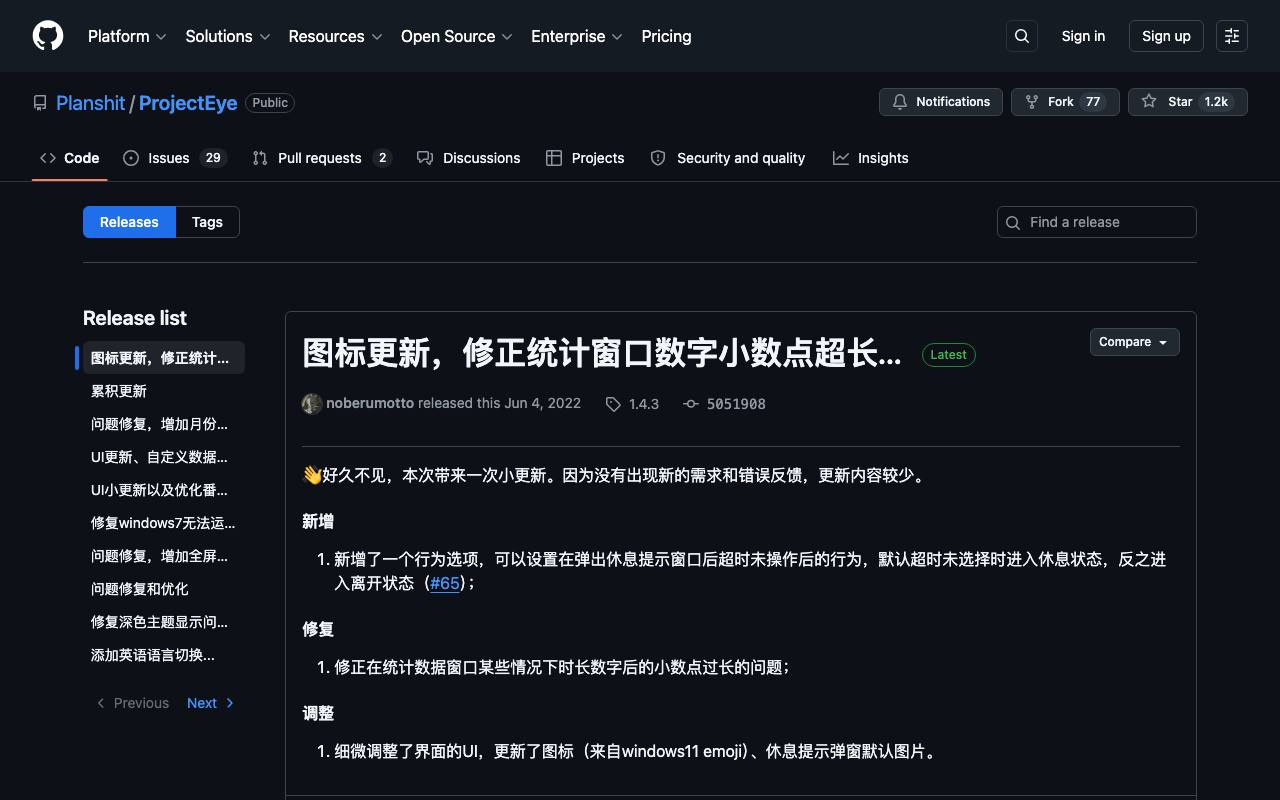Click the Fork icon
This screenshot has width=1280, height=800.
click(x=1032, y=102)
